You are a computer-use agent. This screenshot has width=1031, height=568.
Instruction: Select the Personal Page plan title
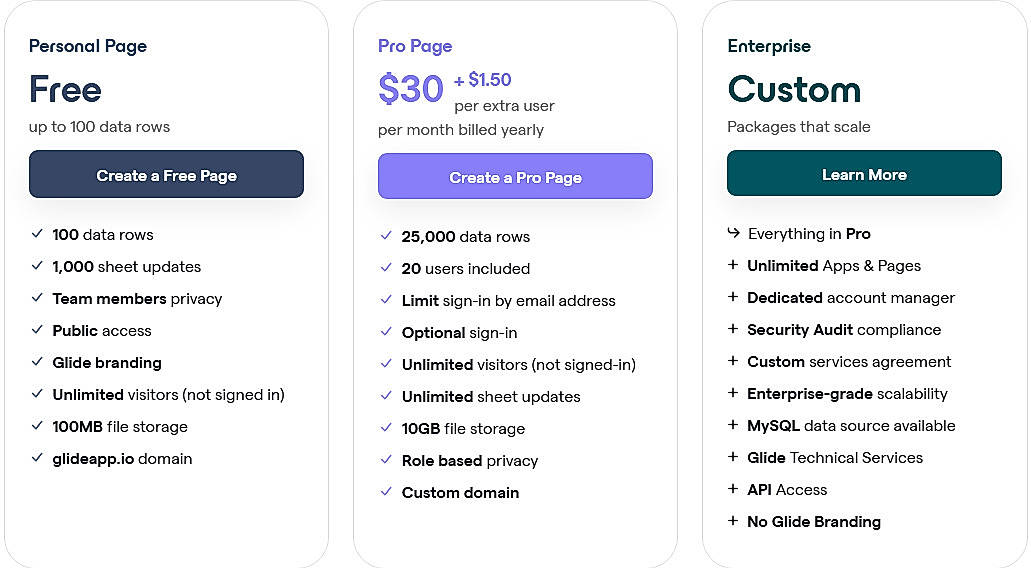(x=88, y=46)
